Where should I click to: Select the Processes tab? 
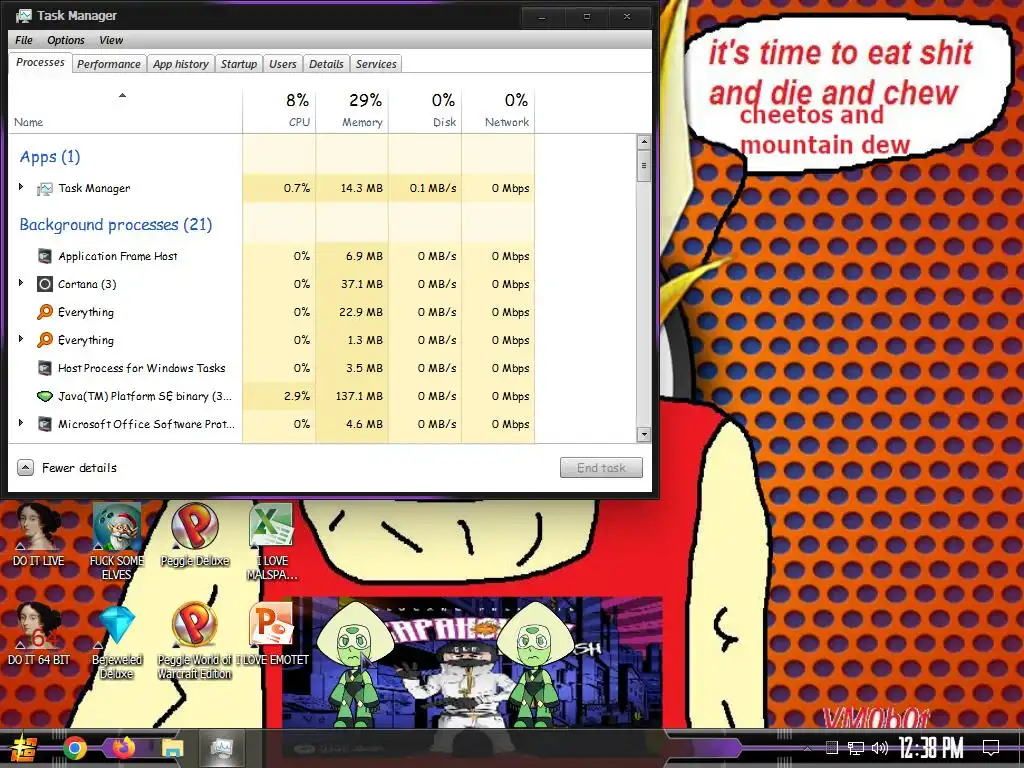(x=40, y=63)
